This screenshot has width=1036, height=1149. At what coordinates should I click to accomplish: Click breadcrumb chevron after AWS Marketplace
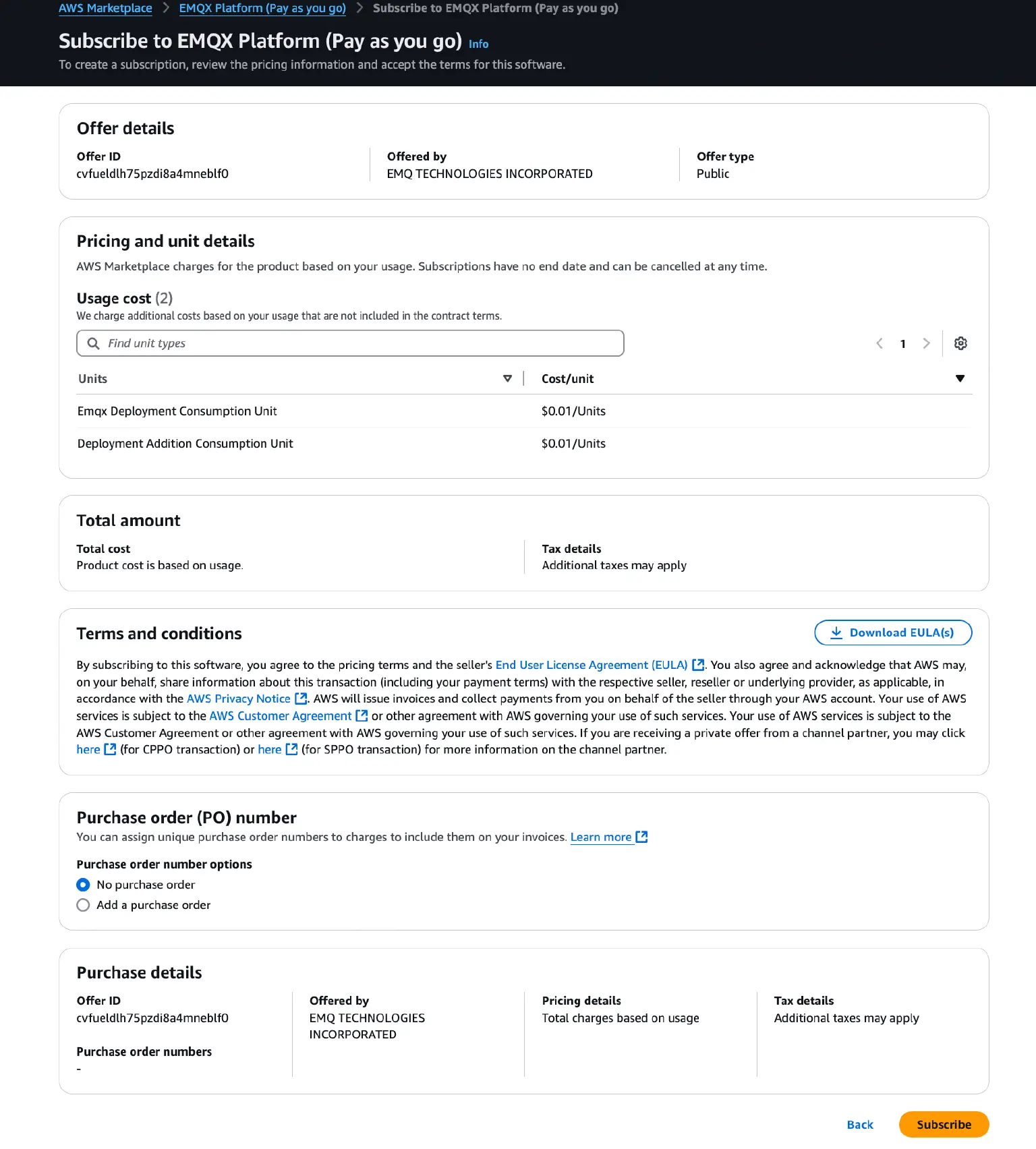[x=166, y=8]
